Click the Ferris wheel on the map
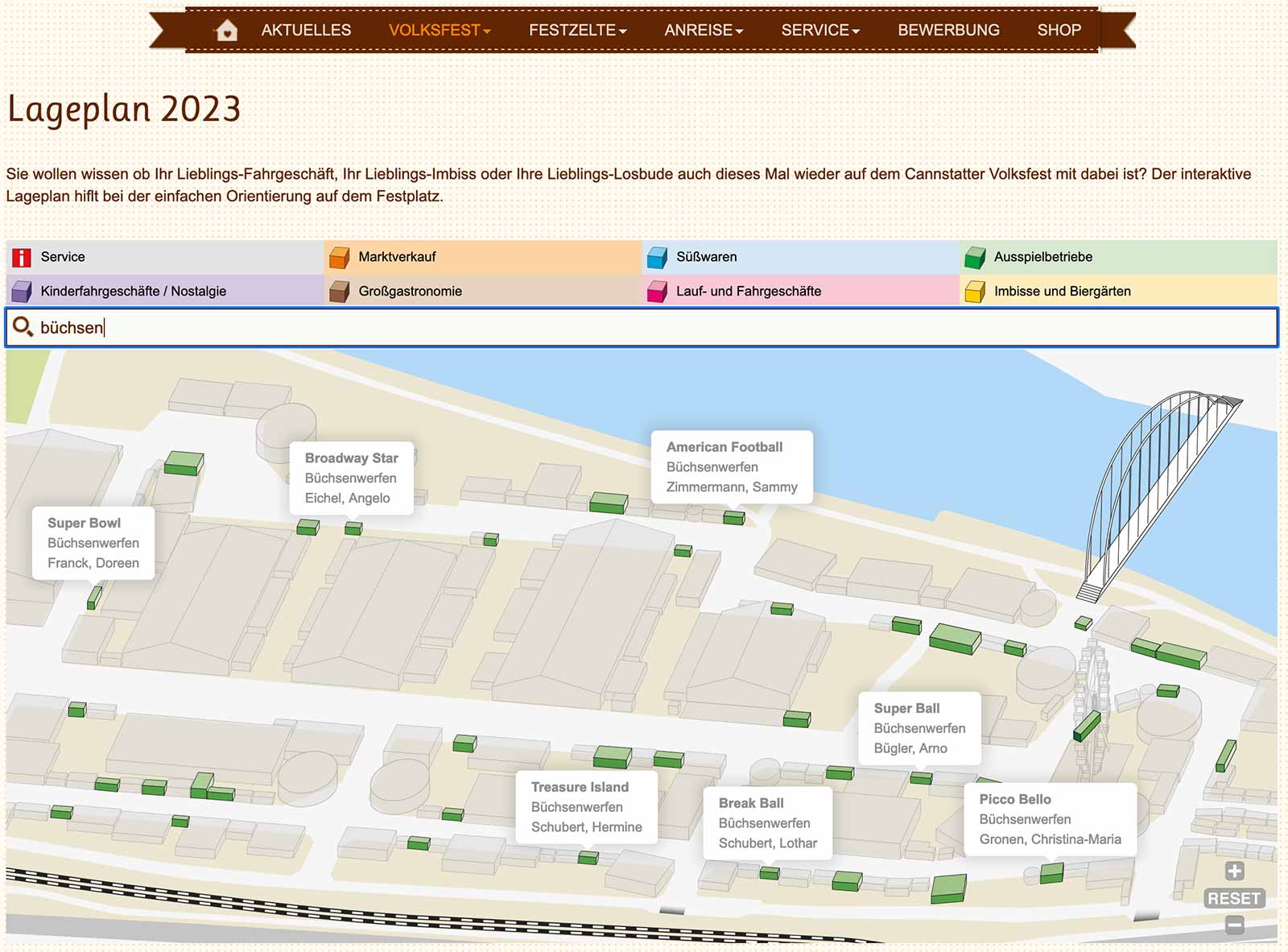Image resolution: width=1288 pixels, height=952 pixels. 1092,685
